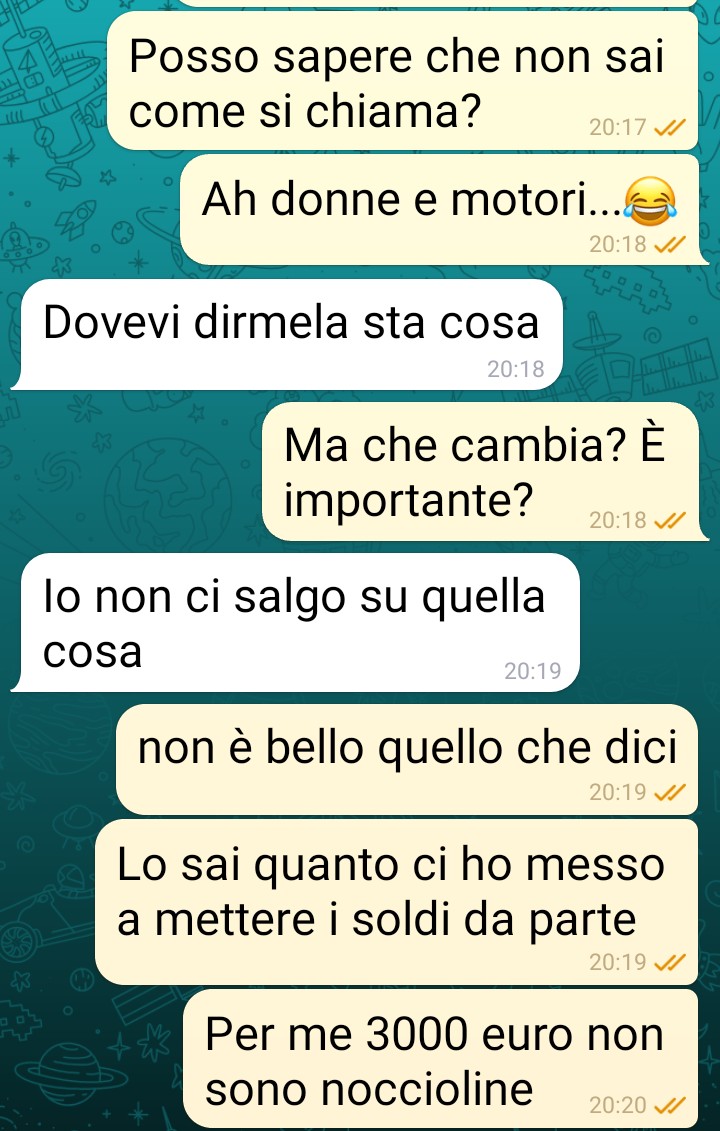Viewport: 720px width, 1131px height.
Task: Tap the 20:17 timestamp on first message
Action: point(618,128)
